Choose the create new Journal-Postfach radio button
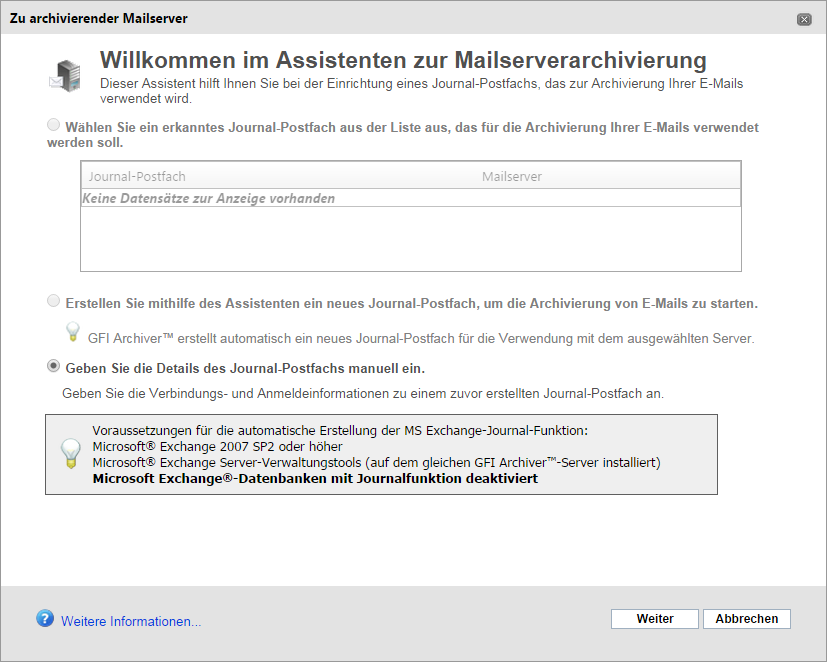This screenshot has height=662, width=827. pos(53,301)
